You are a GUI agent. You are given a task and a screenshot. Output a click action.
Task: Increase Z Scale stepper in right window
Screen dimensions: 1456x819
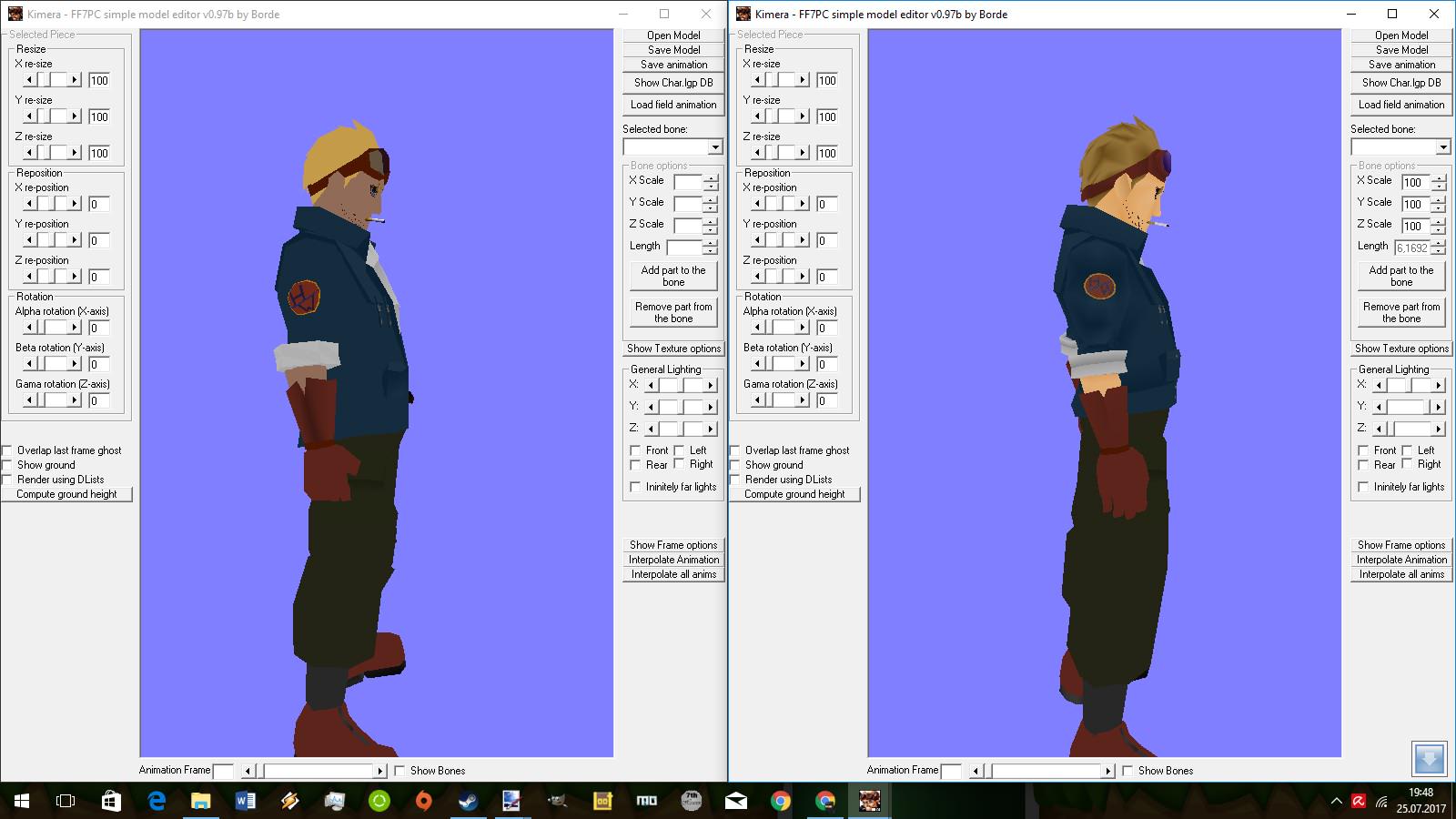1439,221
